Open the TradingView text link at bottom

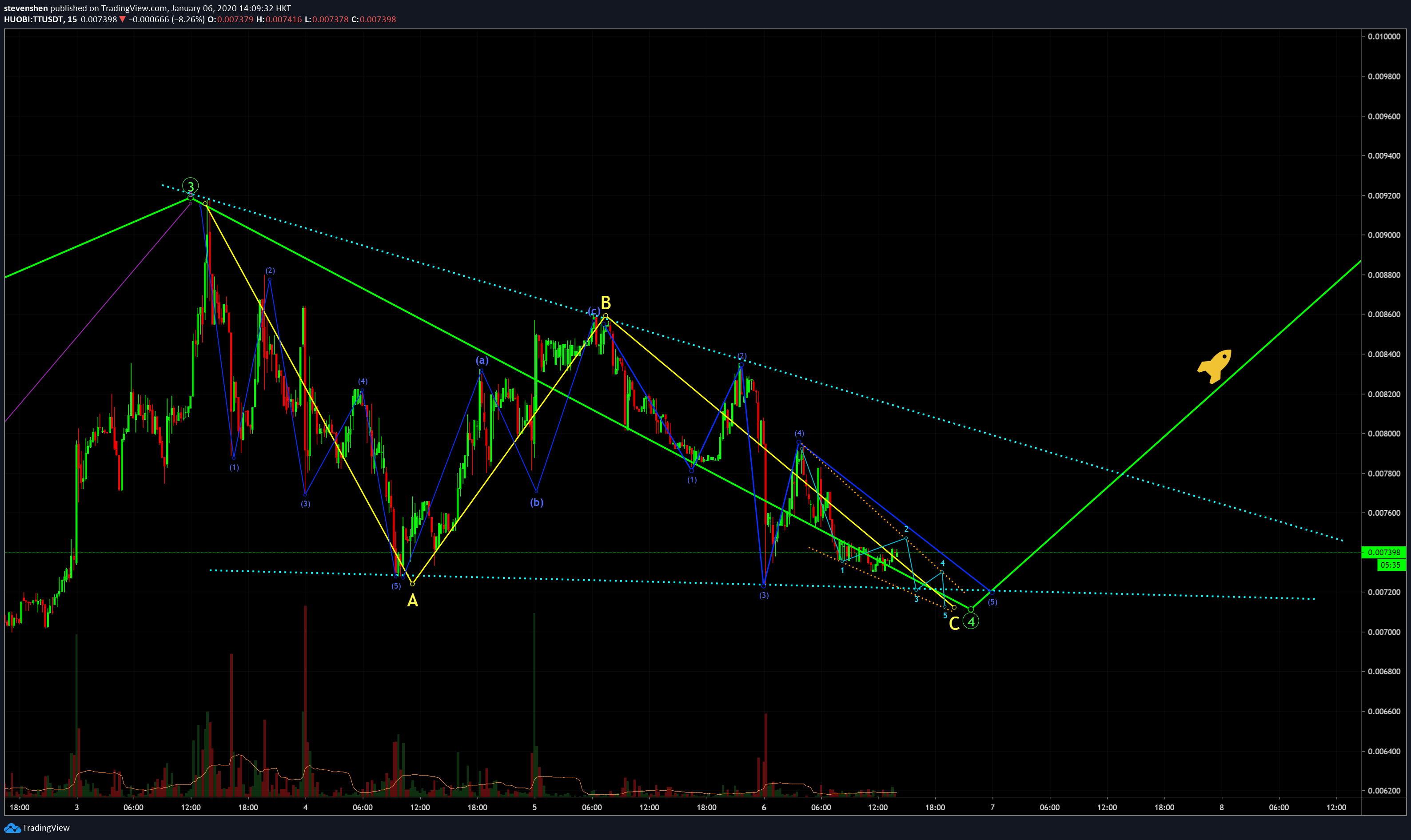pos(46,828)
